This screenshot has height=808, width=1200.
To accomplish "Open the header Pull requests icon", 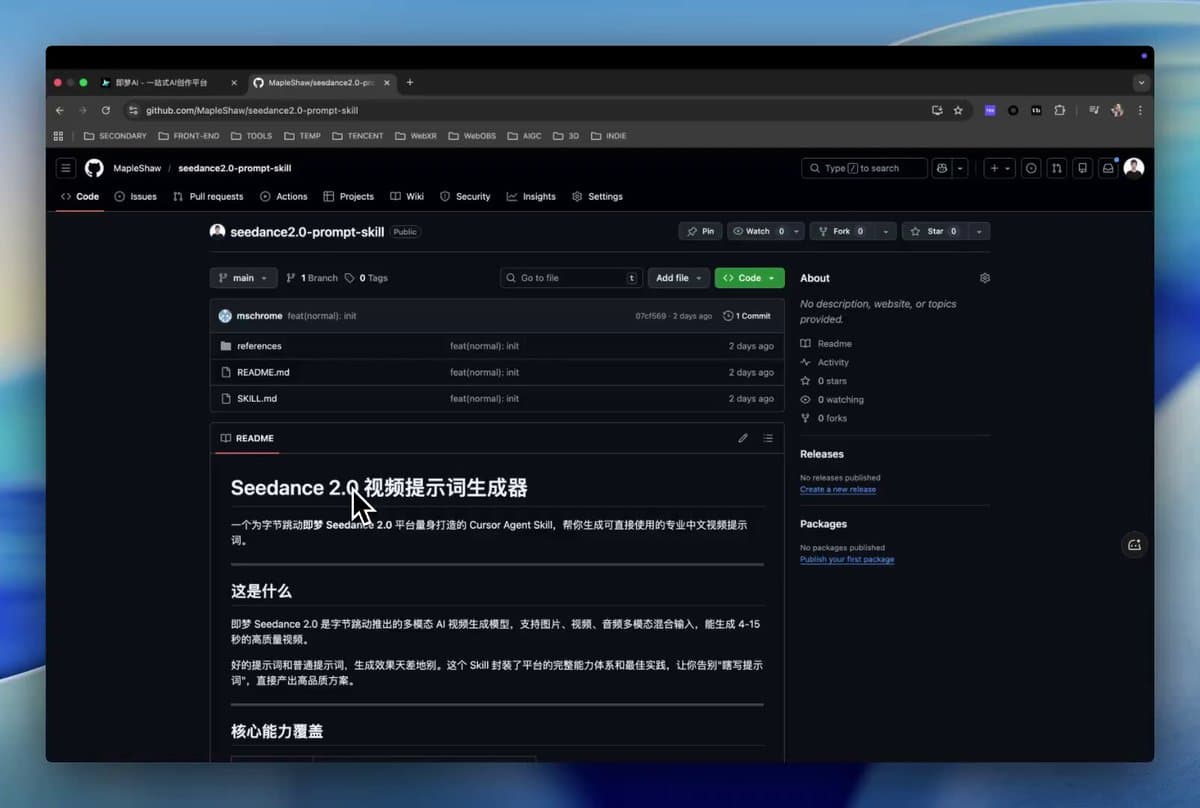I will tap(1057, 168).
